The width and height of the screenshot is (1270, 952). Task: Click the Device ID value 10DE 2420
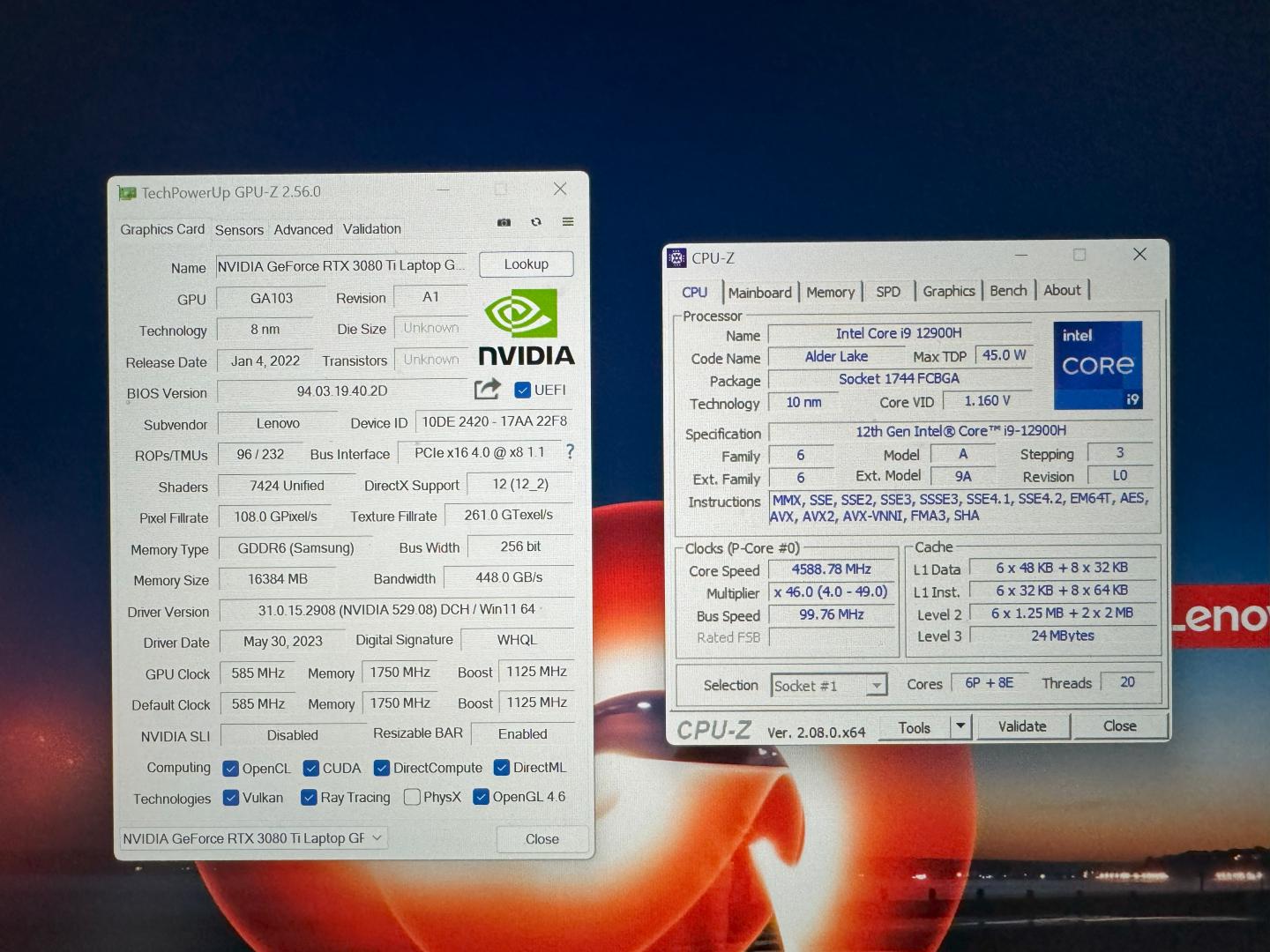pos(495,421)
